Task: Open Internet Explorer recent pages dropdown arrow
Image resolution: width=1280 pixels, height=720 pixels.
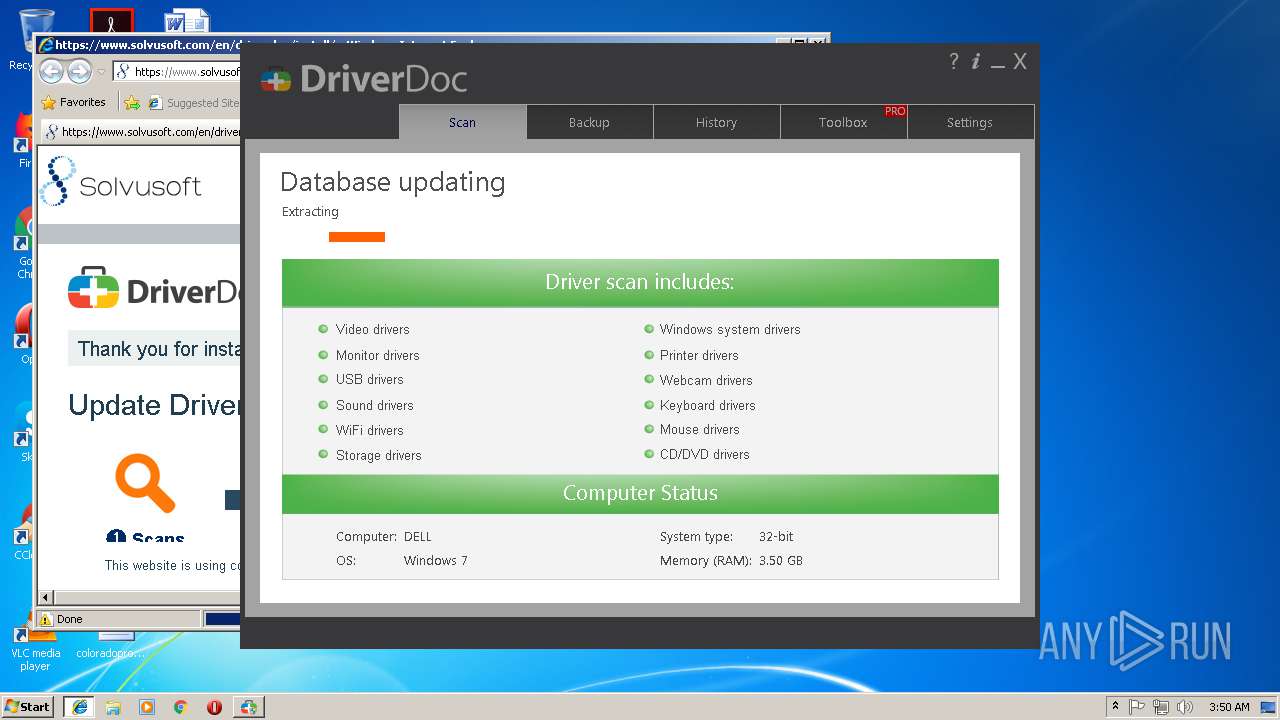Action: pyautogui.click(x=101, y=72)
